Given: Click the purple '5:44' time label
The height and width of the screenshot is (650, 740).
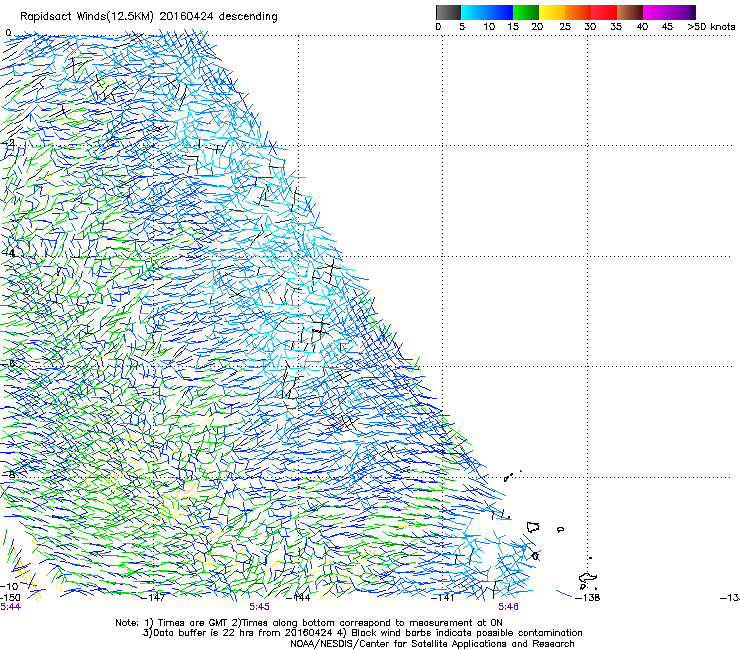Looking at the screenshot, I should [10, 607].
